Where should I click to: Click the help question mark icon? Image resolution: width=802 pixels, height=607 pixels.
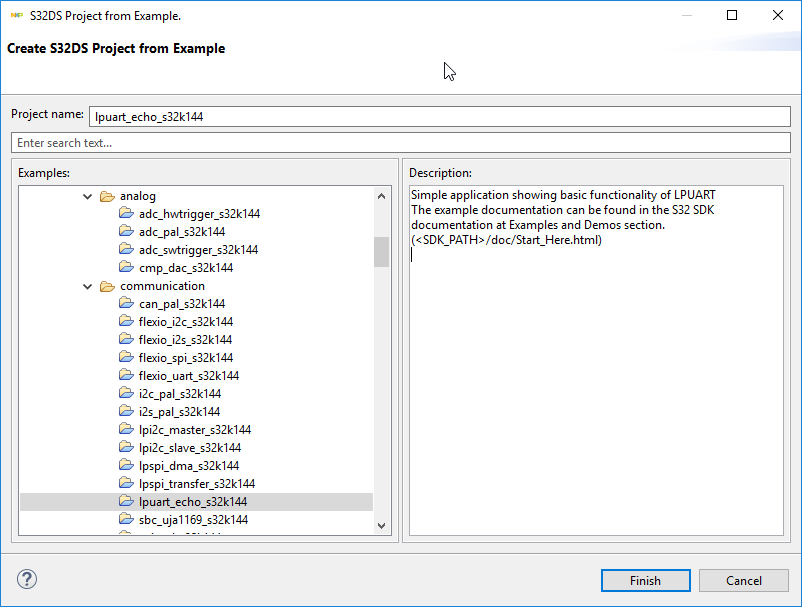[x=27, y=579]
